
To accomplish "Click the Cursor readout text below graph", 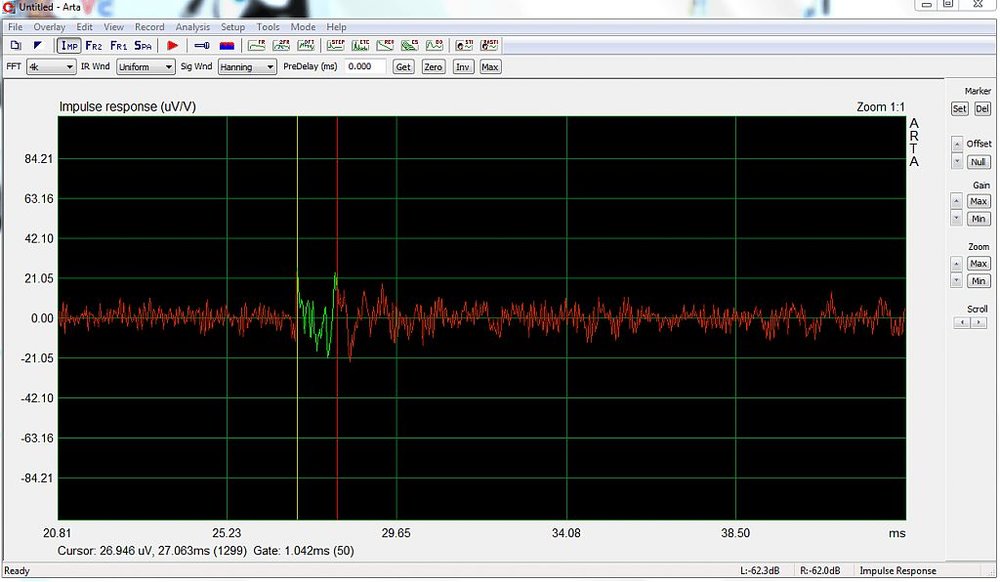I will (x=152, y=551).
